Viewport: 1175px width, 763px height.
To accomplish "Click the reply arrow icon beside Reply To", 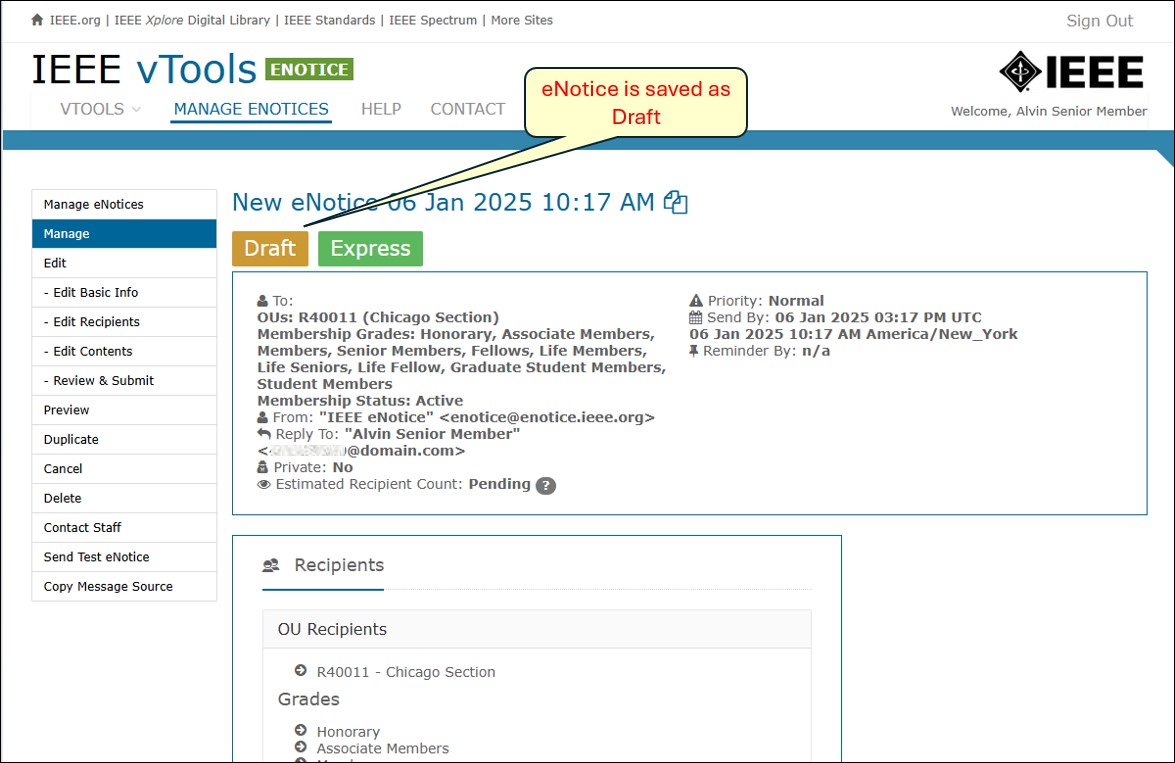I will pyautogui.click(x=264, y=434).
